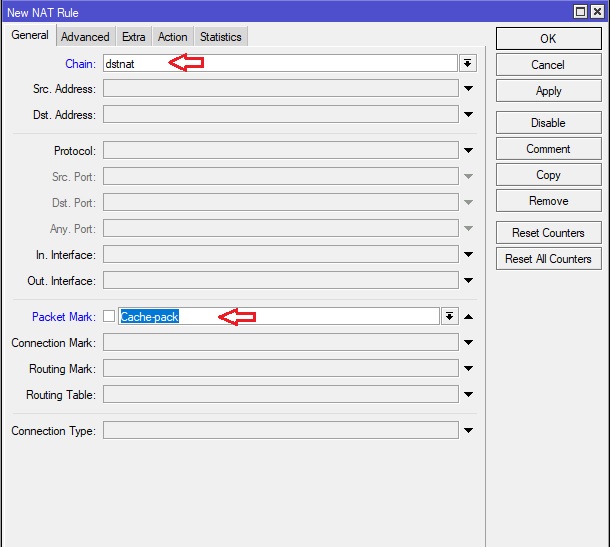Screen dimensions: 610x547
Task: Close the New NAT Rule window
Action: coord(597,12)
